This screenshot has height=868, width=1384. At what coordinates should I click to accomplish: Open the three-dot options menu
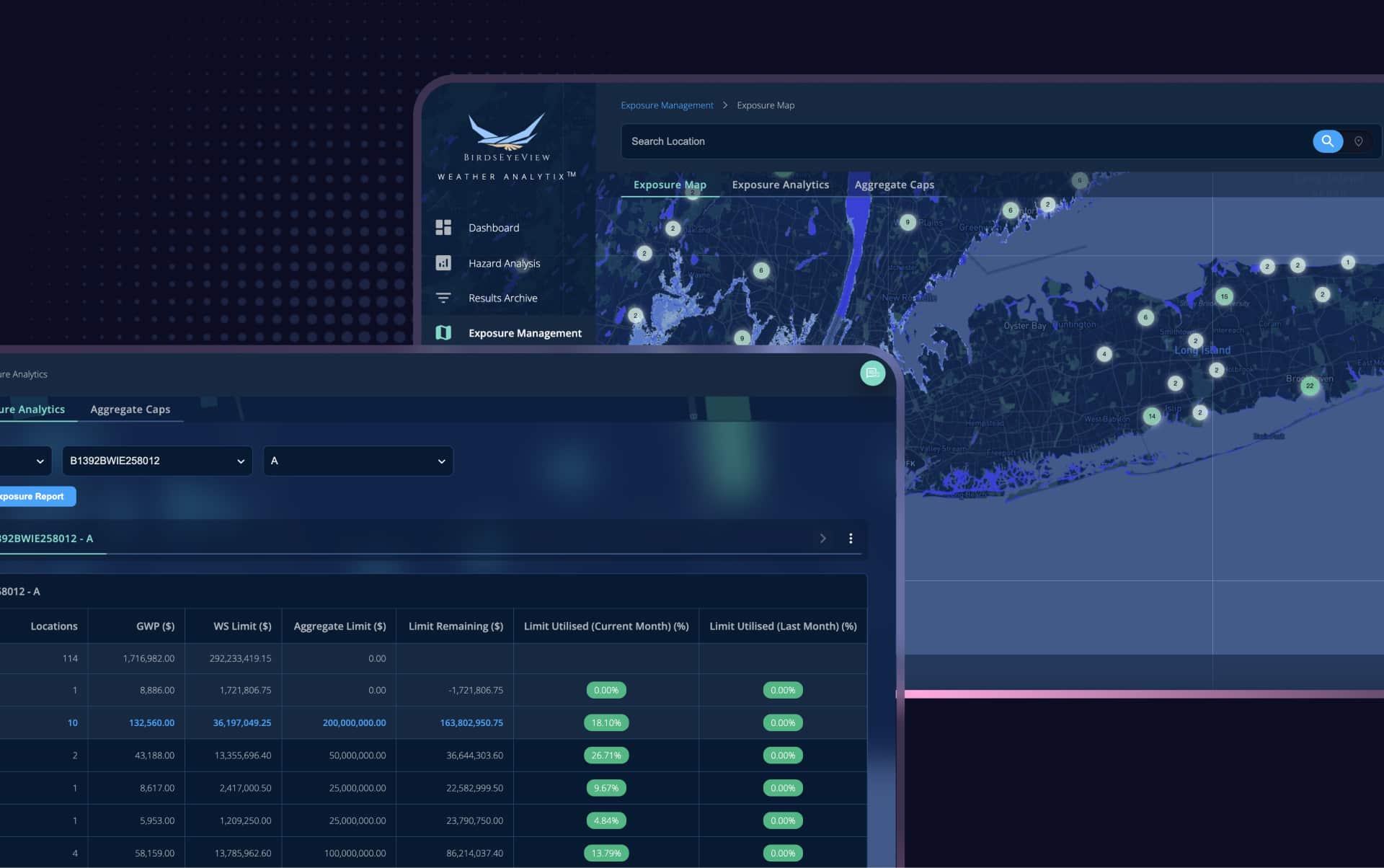tap(851, 539)
